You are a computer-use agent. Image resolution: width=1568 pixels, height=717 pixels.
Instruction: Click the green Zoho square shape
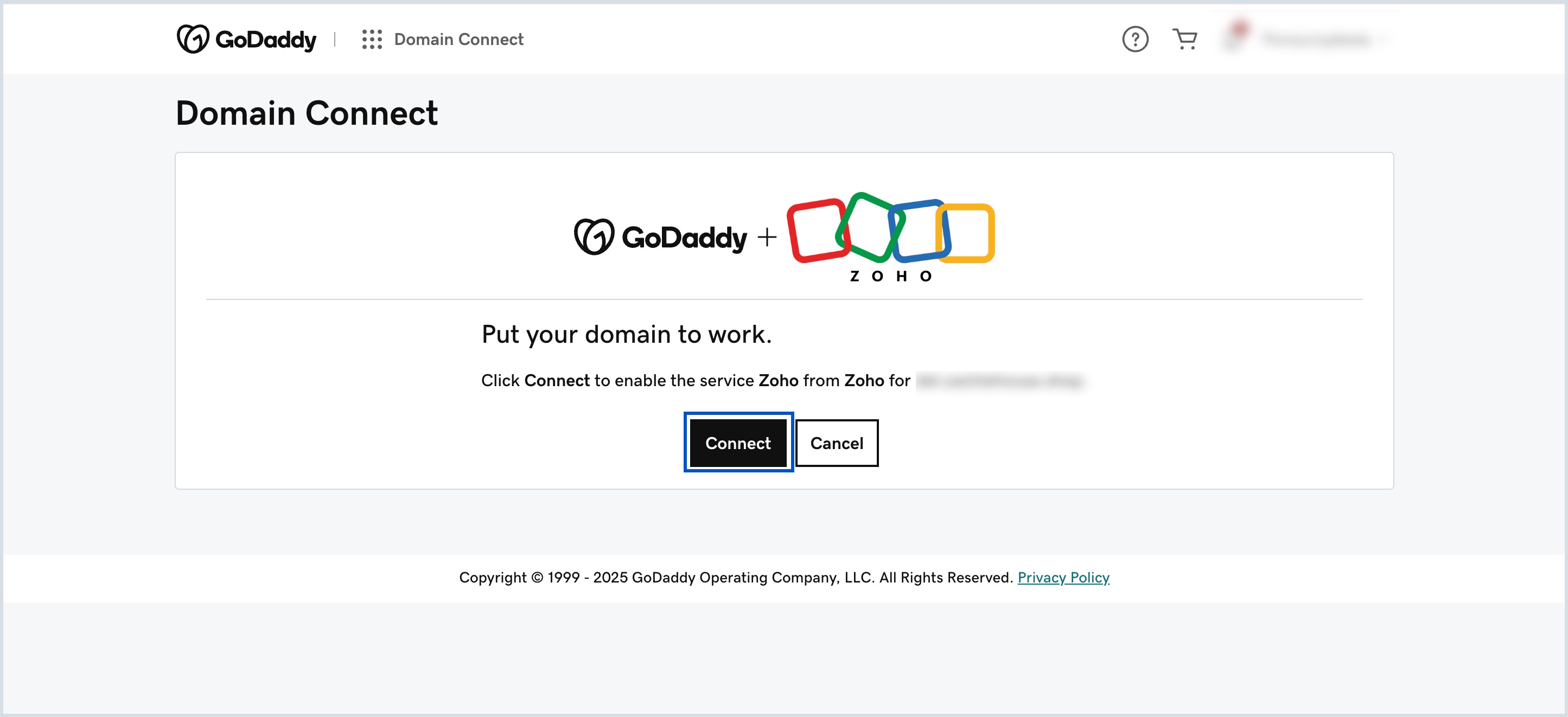click(x=870, y=228)
